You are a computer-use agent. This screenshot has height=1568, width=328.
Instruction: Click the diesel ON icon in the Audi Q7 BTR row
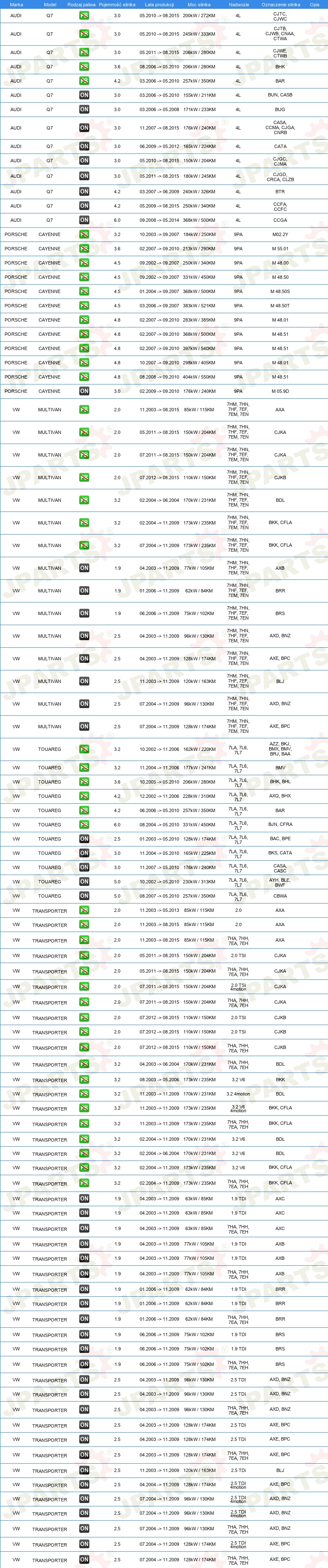[x=84, y=192]
